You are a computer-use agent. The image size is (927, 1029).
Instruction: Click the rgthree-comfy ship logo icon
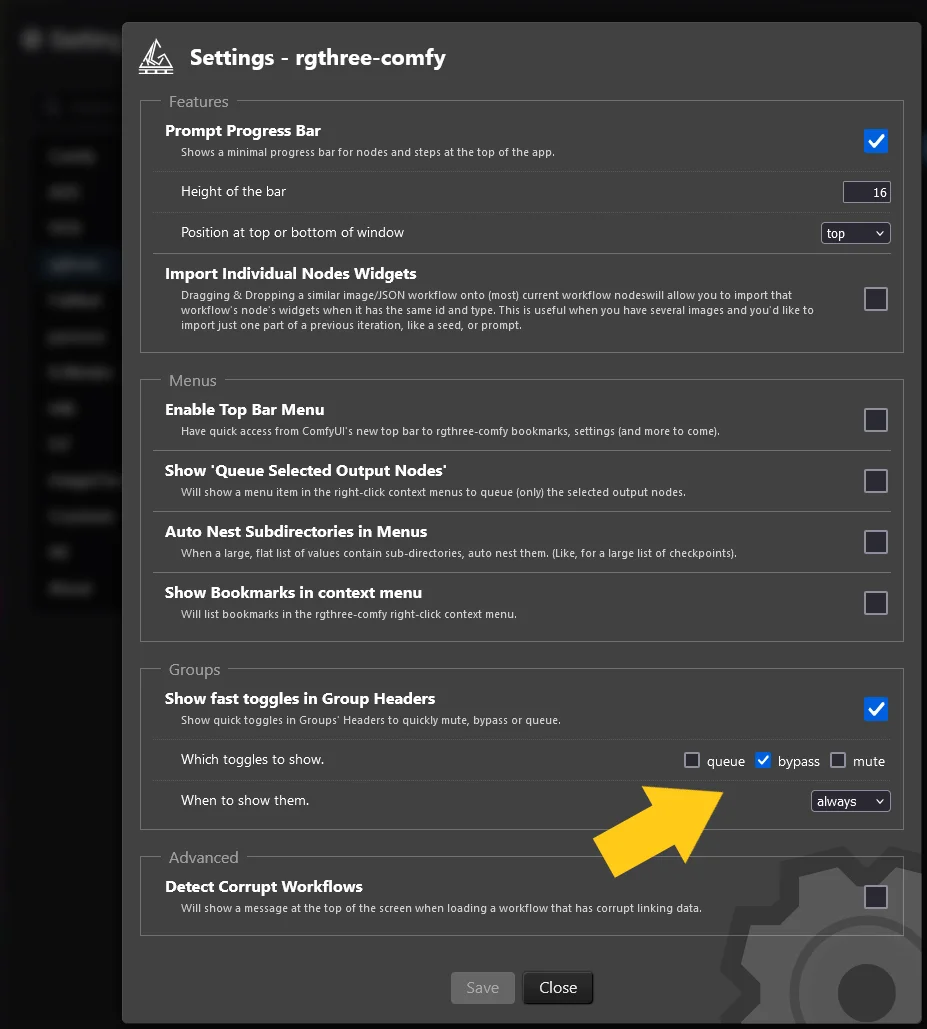[156, 57]
